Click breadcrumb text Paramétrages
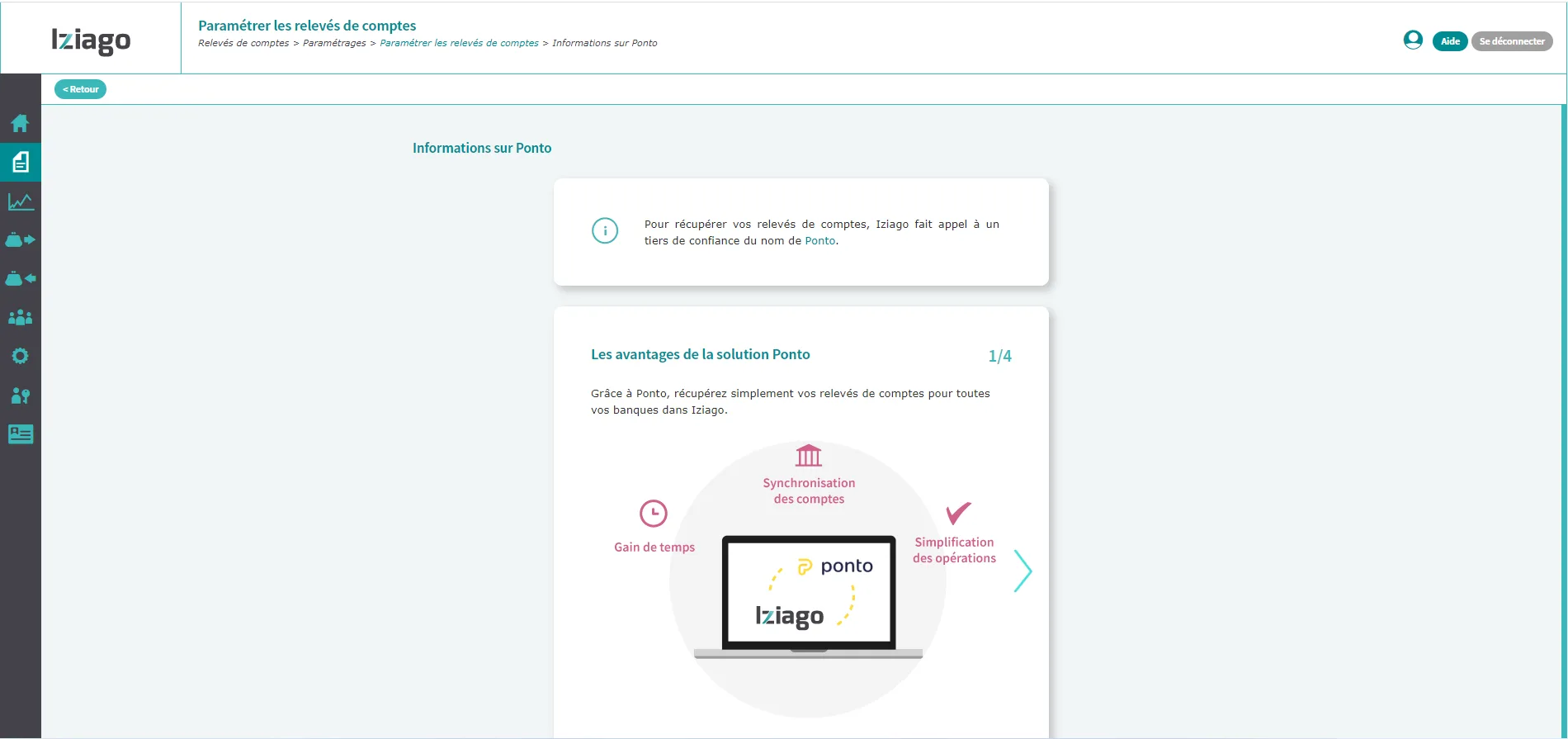The height and width of the screenshot is (739, 1568). coord(334,43)
